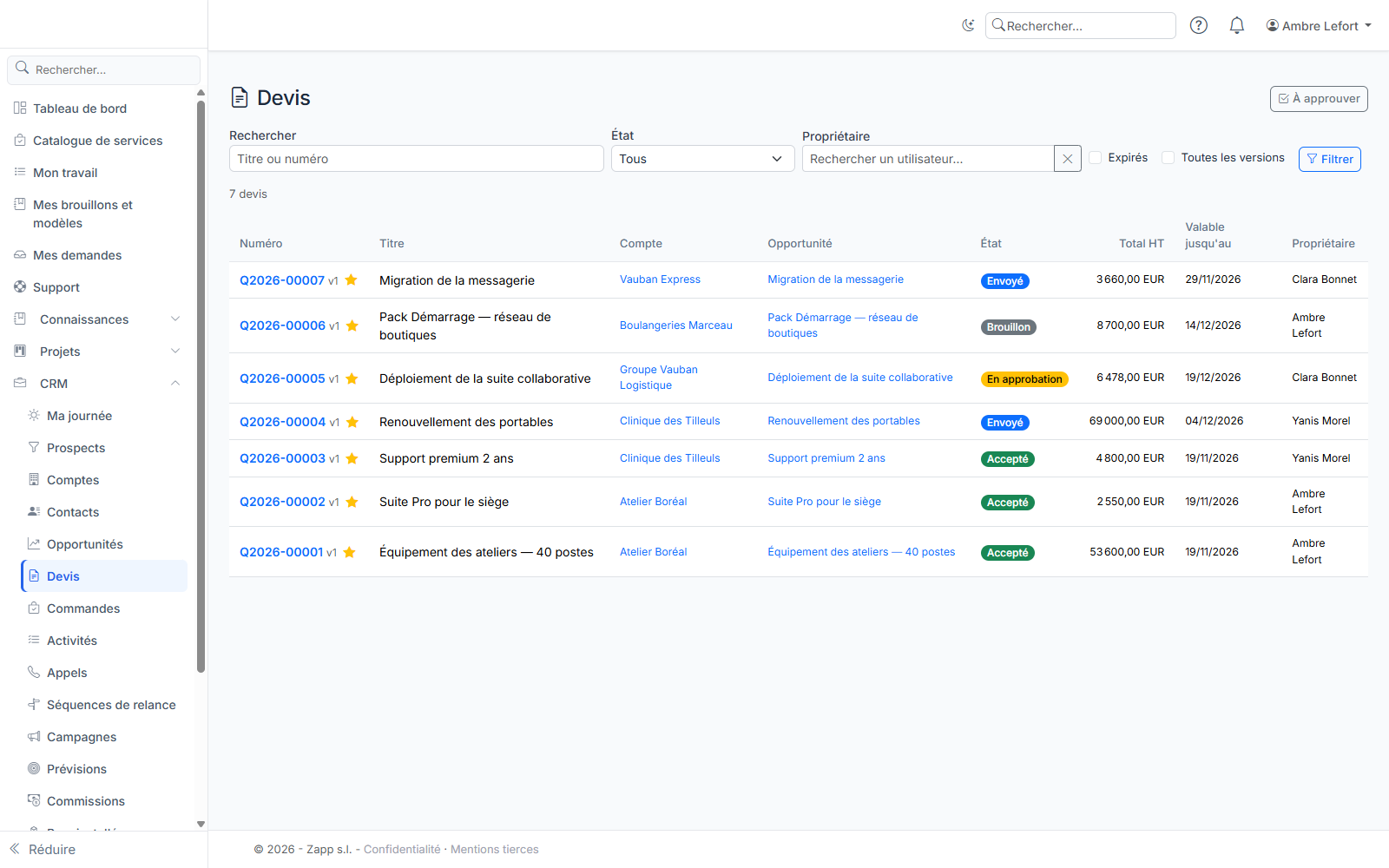Toggle favorite star for Q2026-00001

(x=350, y=552)
